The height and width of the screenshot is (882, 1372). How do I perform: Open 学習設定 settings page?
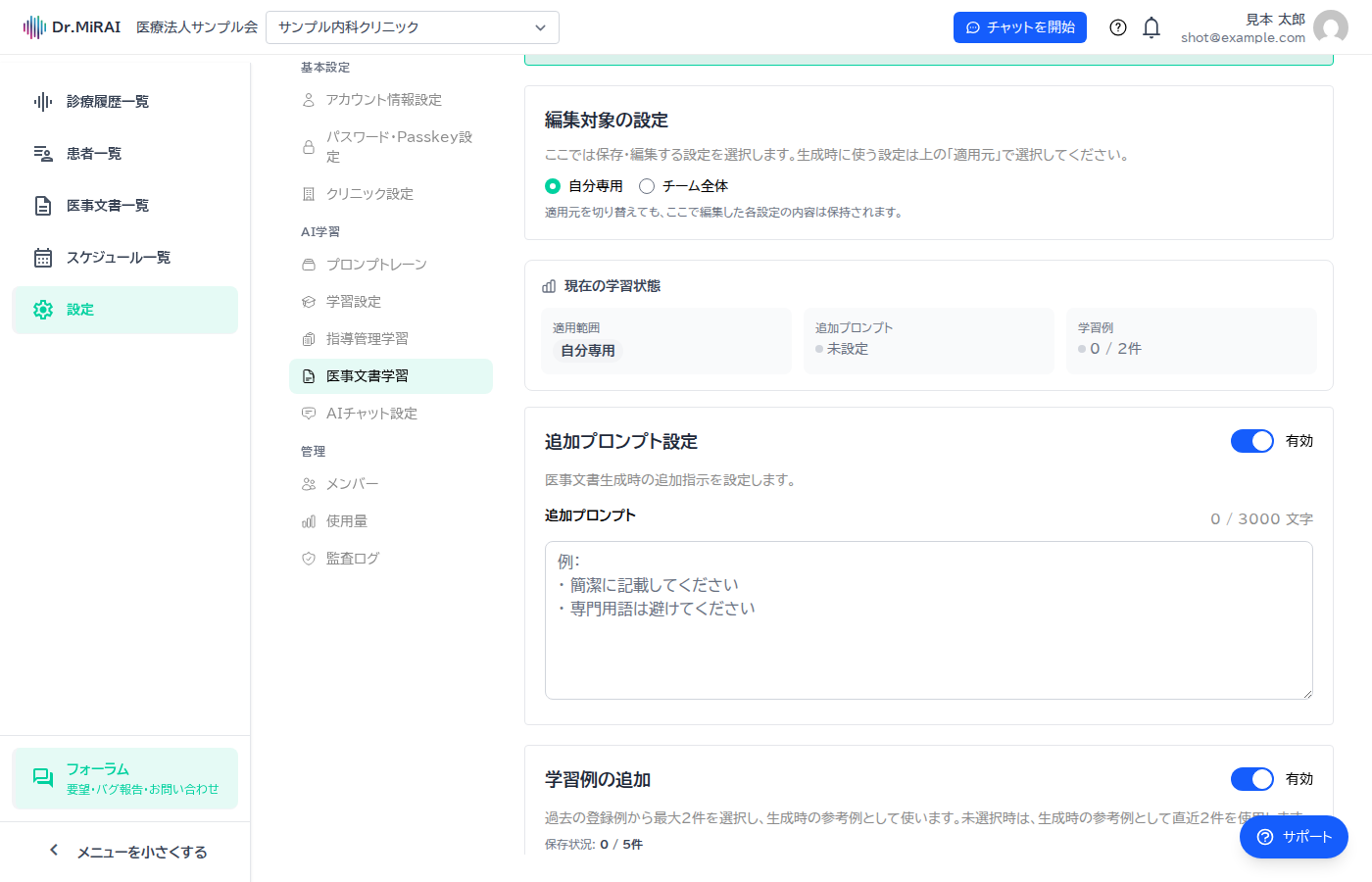[391, 302]
